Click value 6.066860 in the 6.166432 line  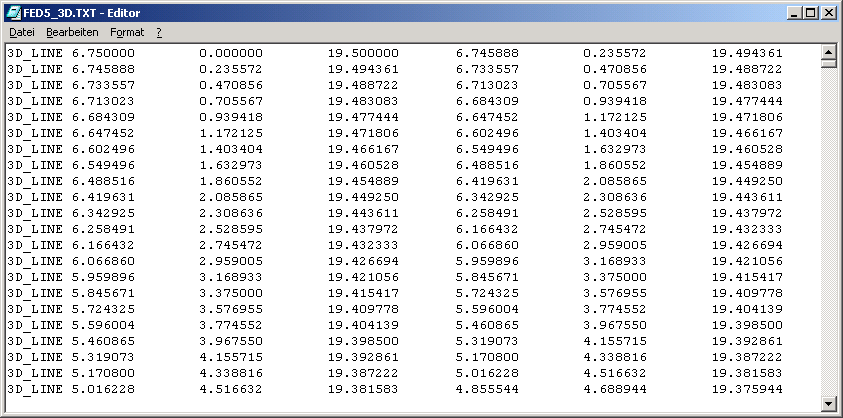tap(487, 245)
